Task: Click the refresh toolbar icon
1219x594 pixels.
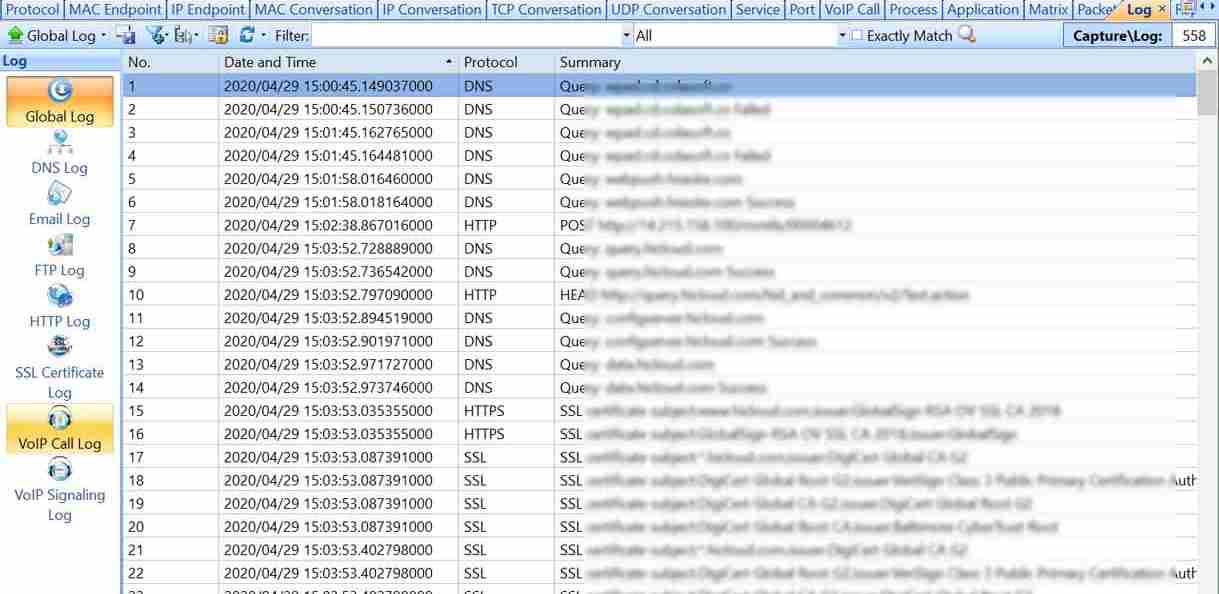Action: point(246,36)
